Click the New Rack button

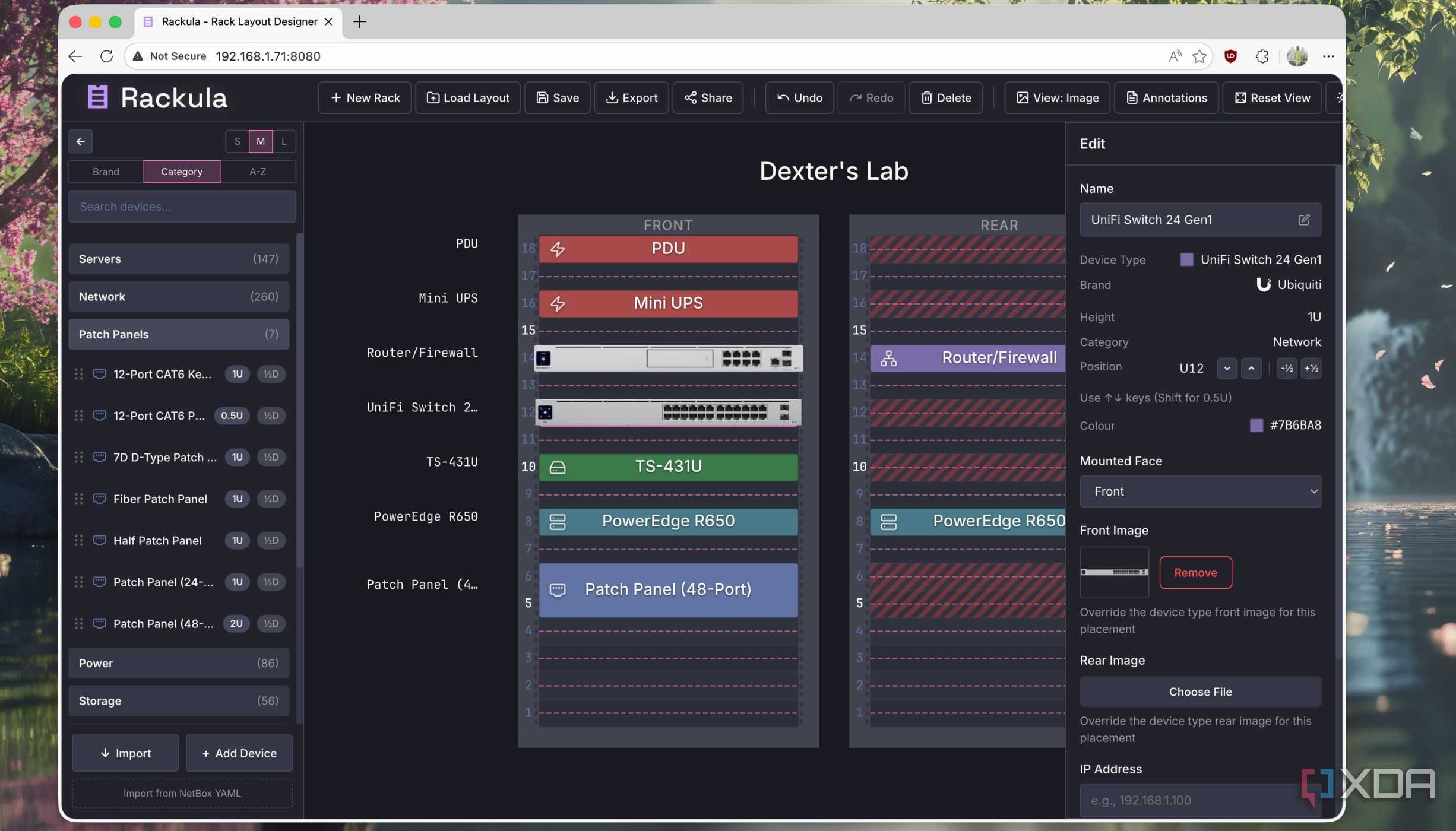point(365,97)
